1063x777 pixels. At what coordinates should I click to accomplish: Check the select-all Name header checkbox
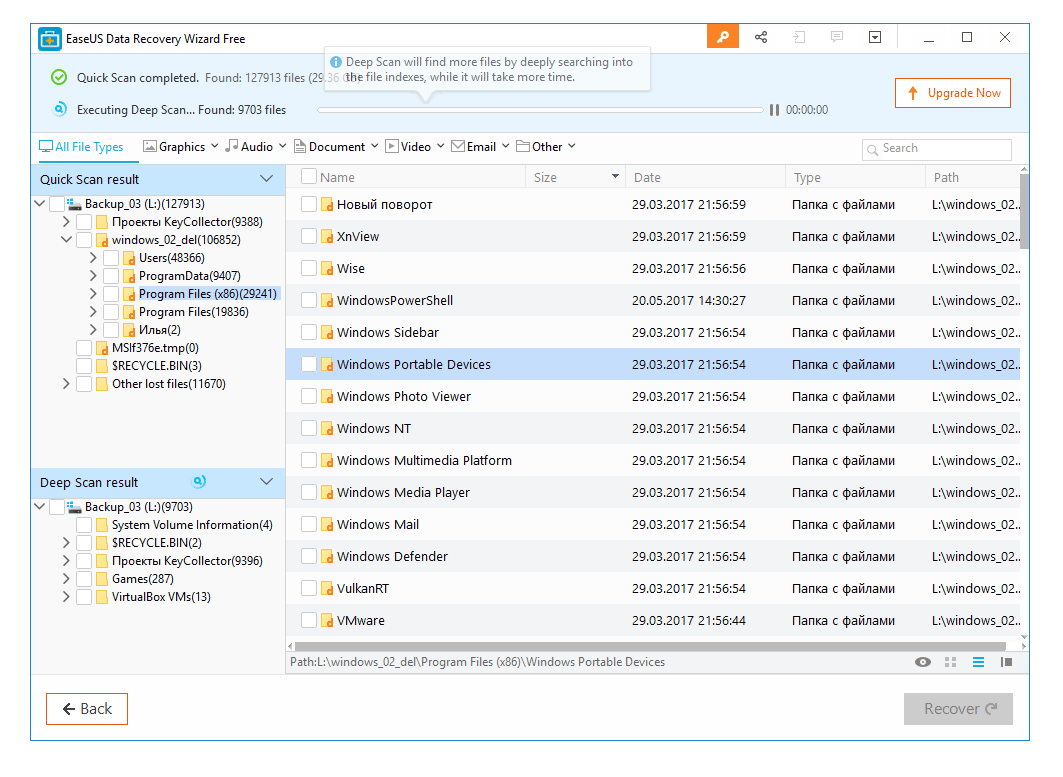pos(308,176)
